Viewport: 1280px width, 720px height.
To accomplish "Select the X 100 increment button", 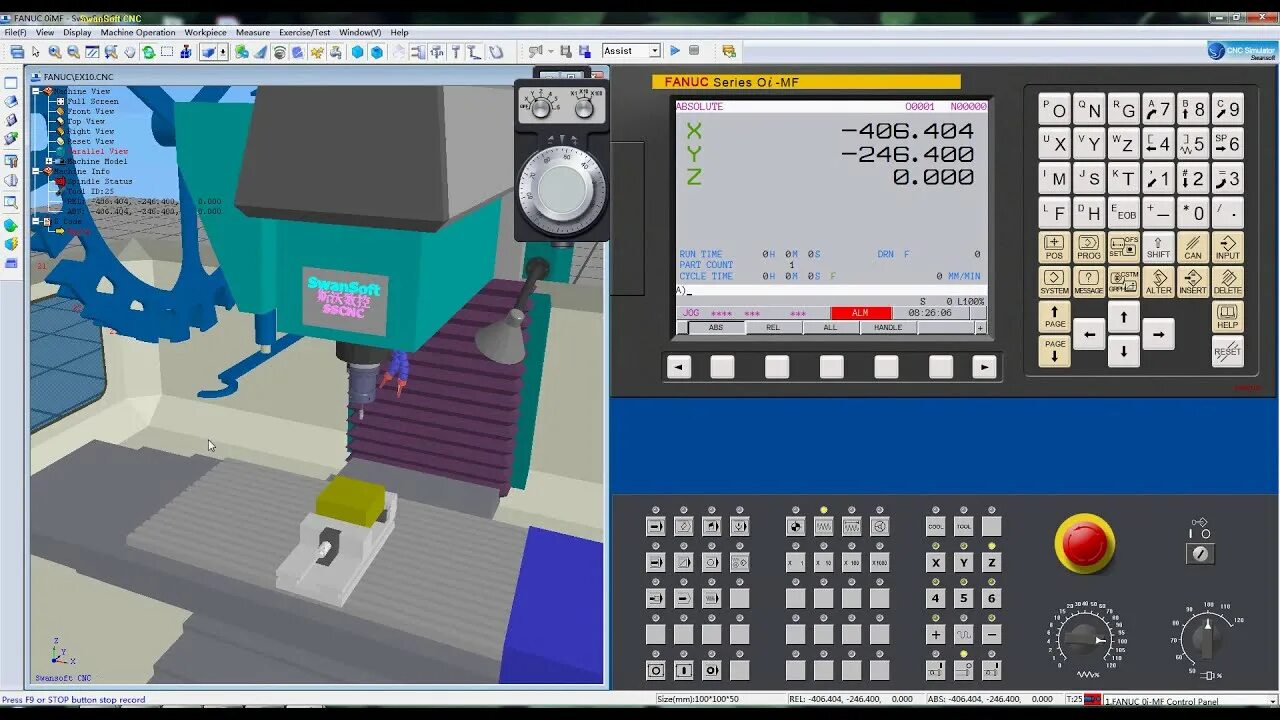I will pyautogui.click(x=852, y=563).
